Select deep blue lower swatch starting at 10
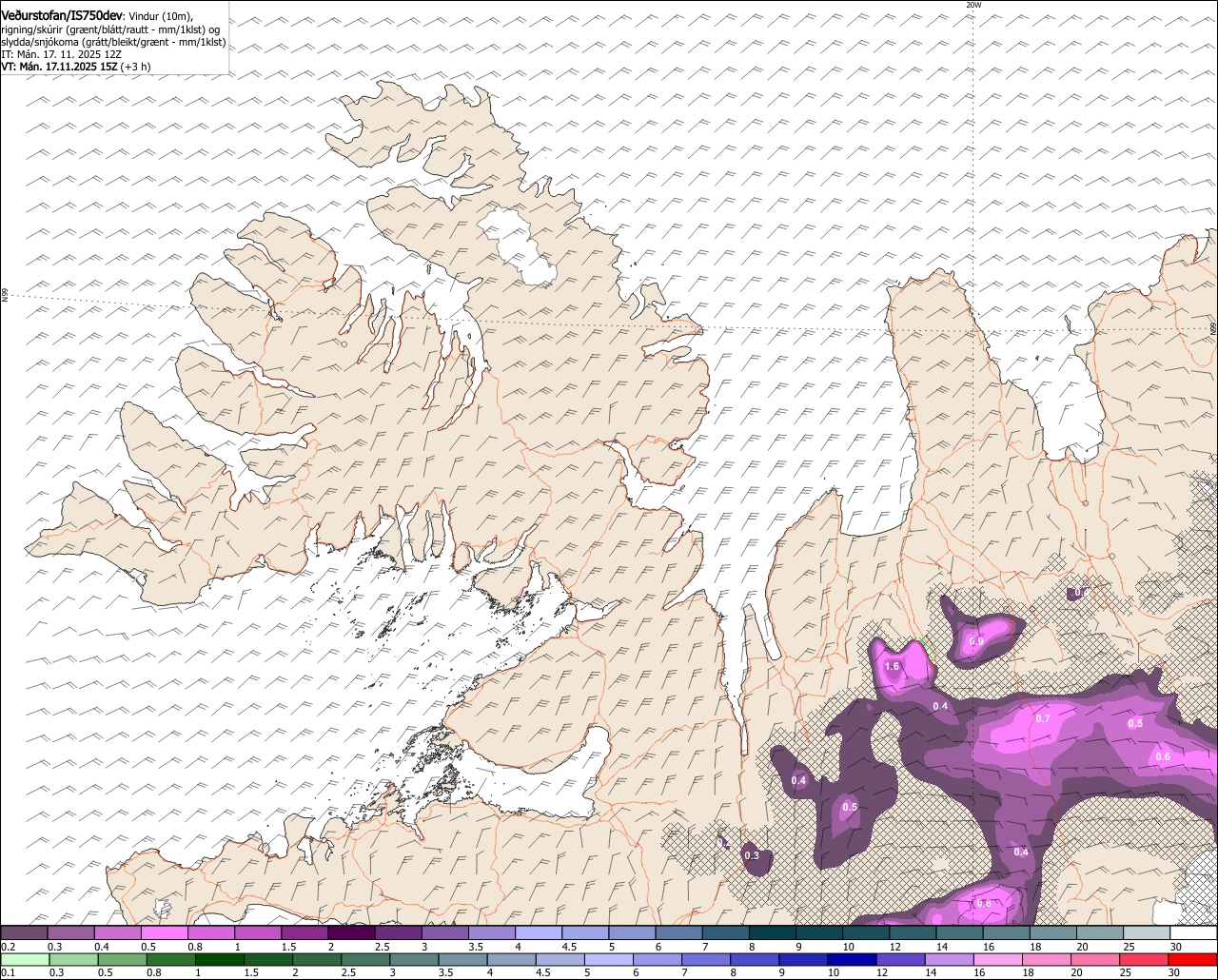This screenshot has width=1218, height=980. point(853,959)
